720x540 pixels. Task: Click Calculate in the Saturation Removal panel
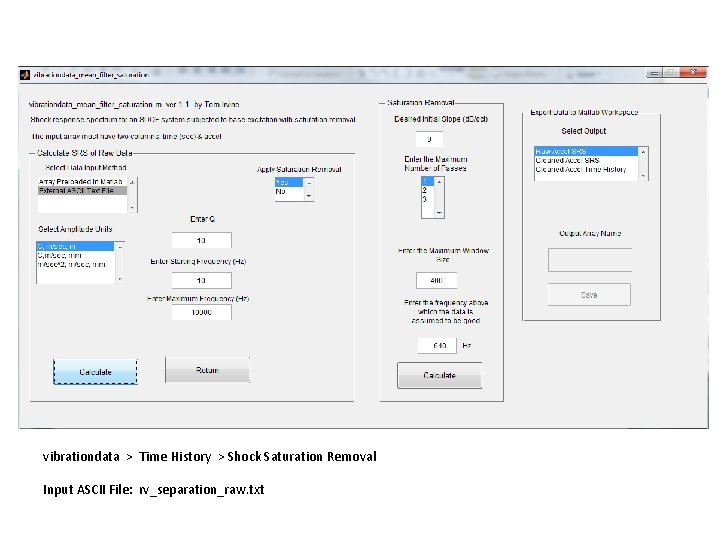click(439, 375)
